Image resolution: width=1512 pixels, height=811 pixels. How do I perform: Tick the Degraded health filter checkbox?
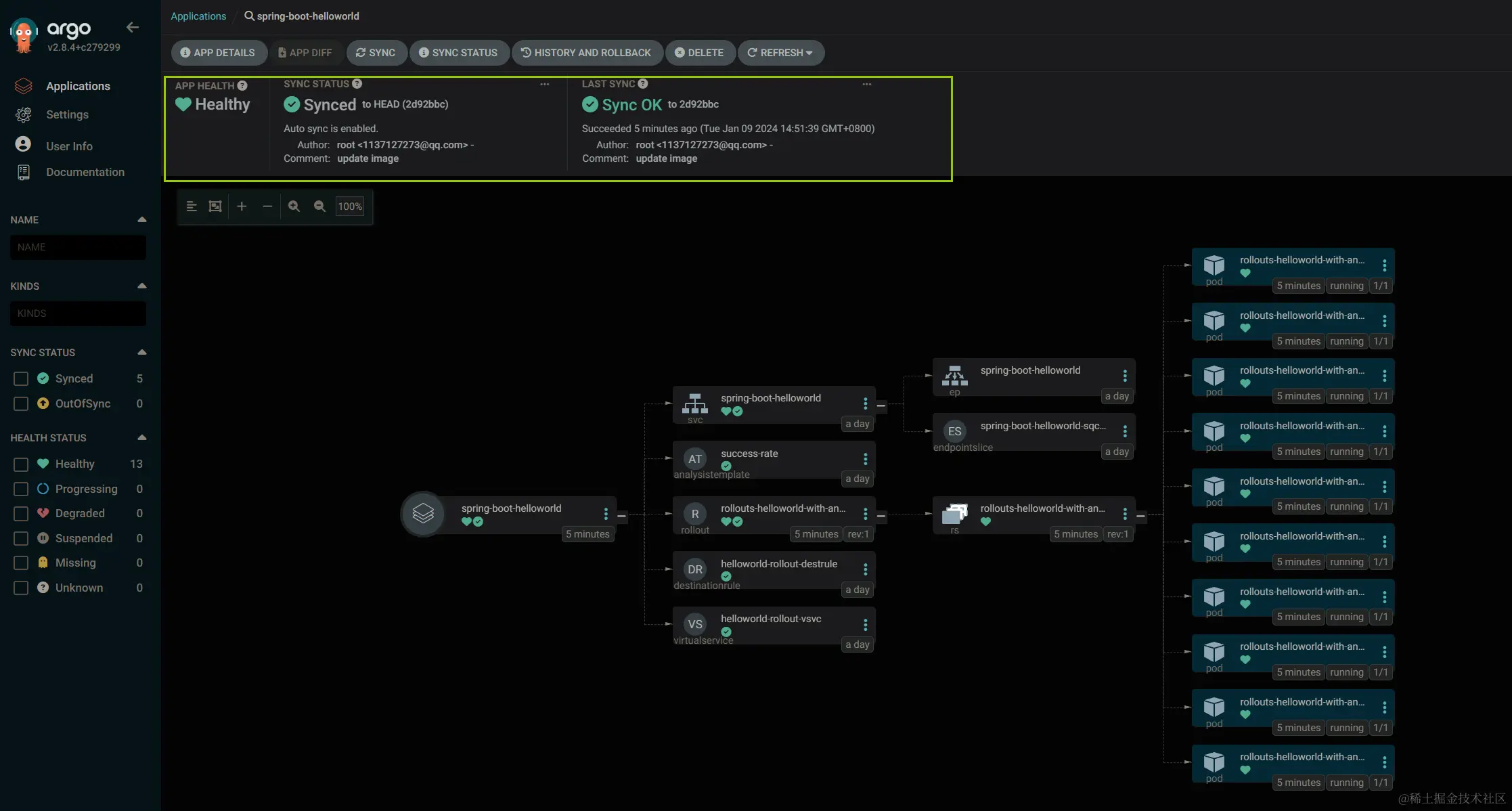click(x=21, y=513)
